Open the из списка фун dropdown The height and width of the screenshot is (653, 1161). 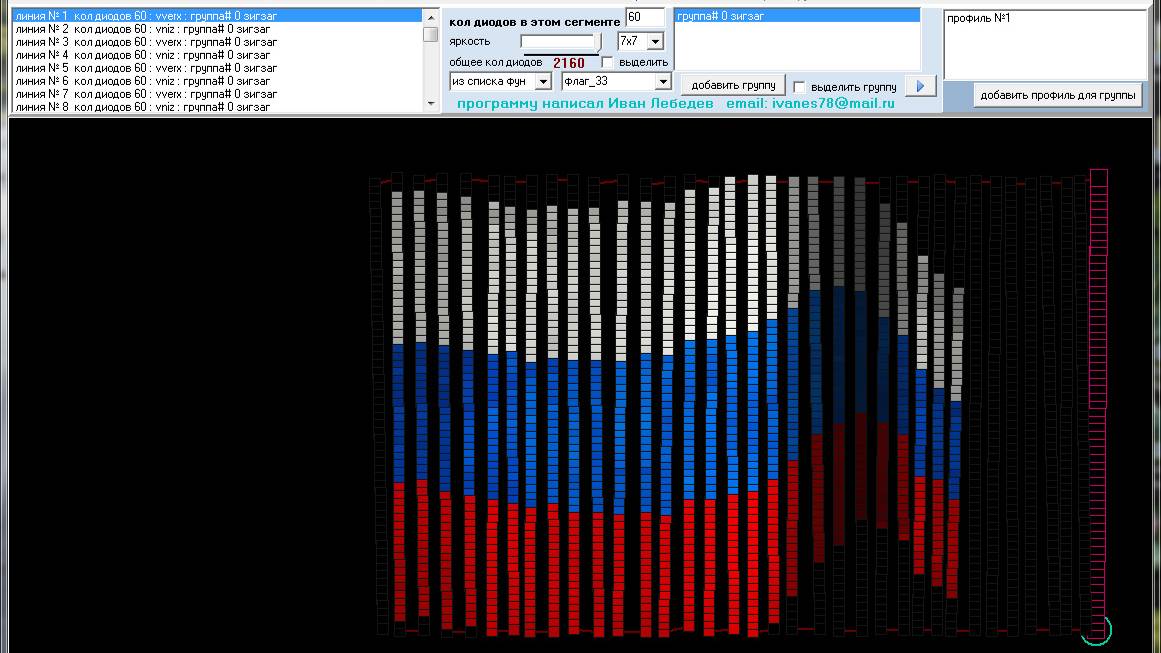[x=543, y=81]
